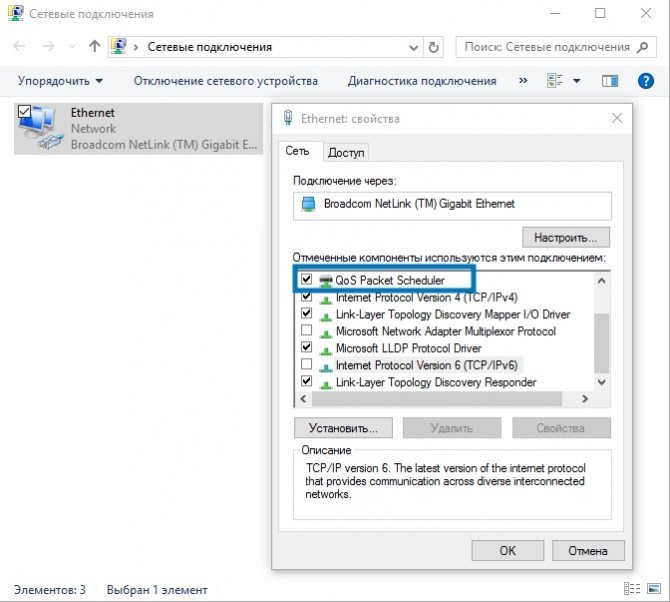Click the Свойства button
Image resolution: width=670 pixels, height=602 pixels.
(561, 428)
